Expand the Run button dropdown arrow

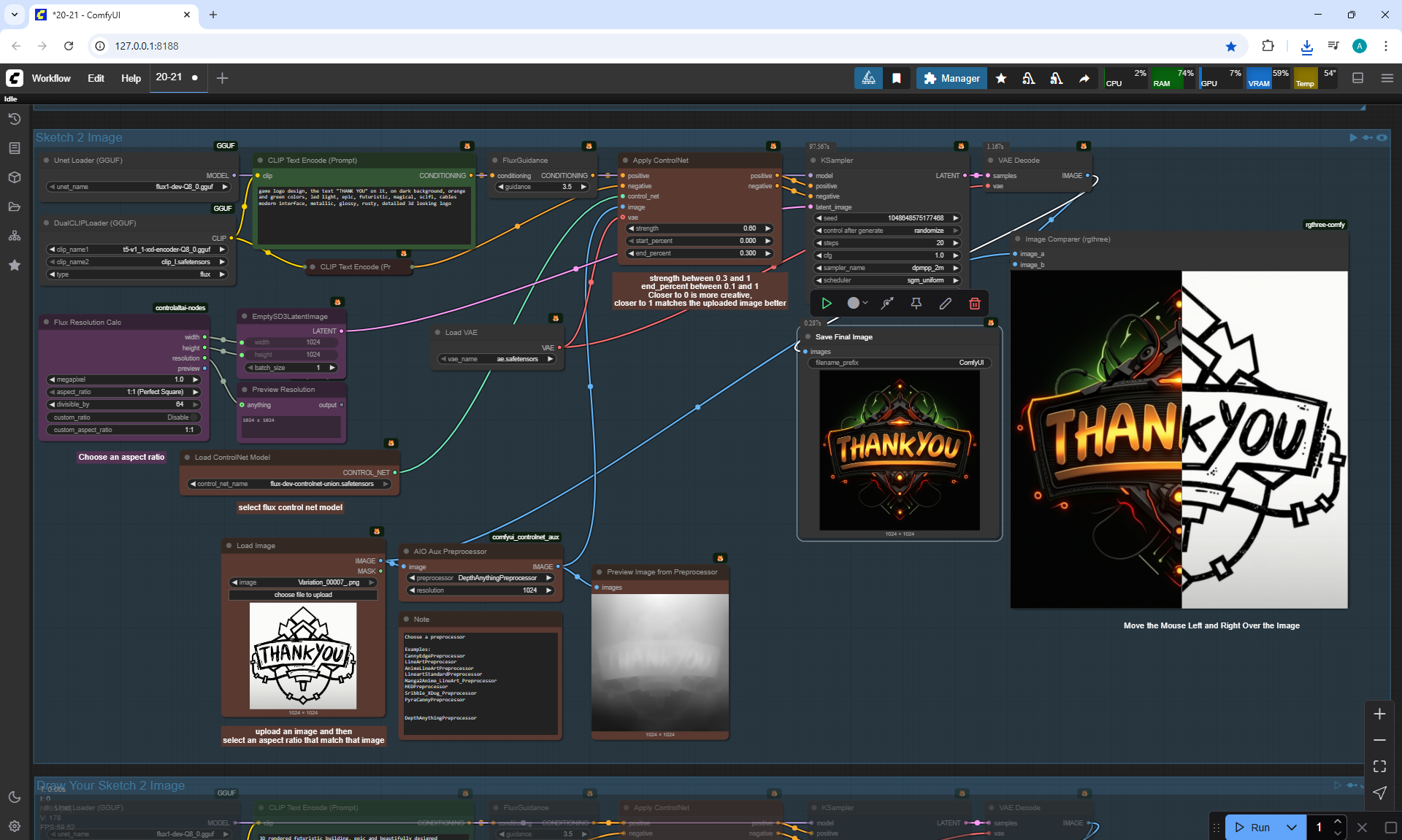click(1291, 827)
